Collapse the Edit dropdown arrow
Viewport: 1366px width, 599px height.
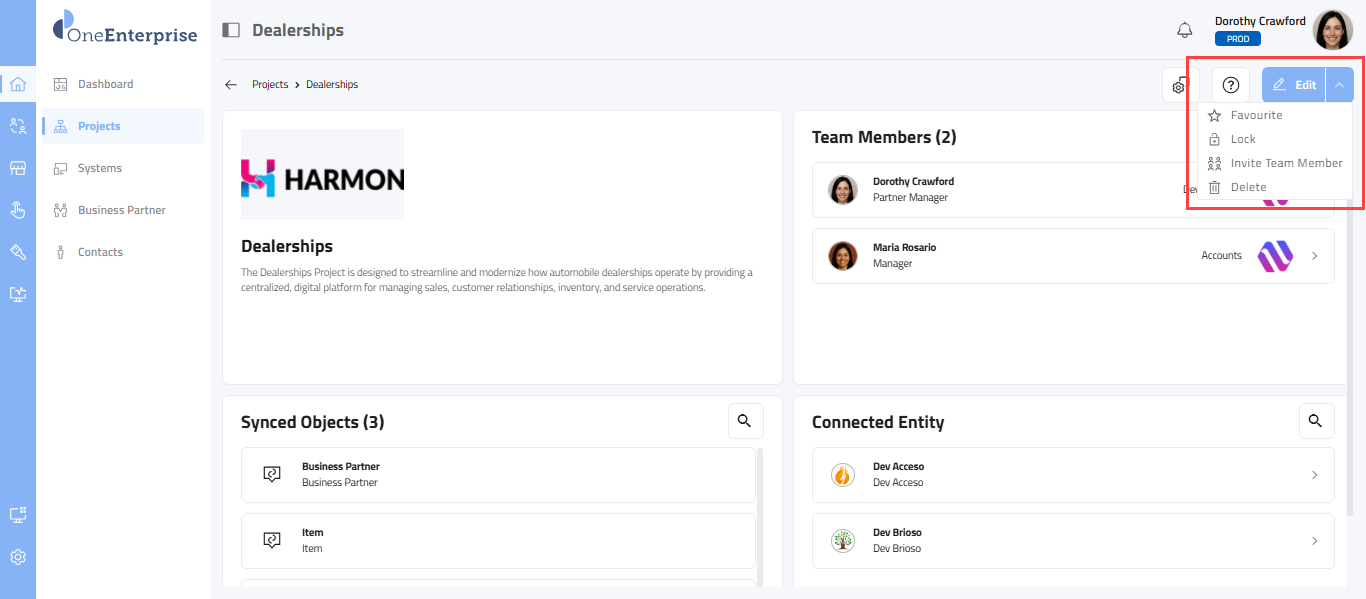[1340, 85]
